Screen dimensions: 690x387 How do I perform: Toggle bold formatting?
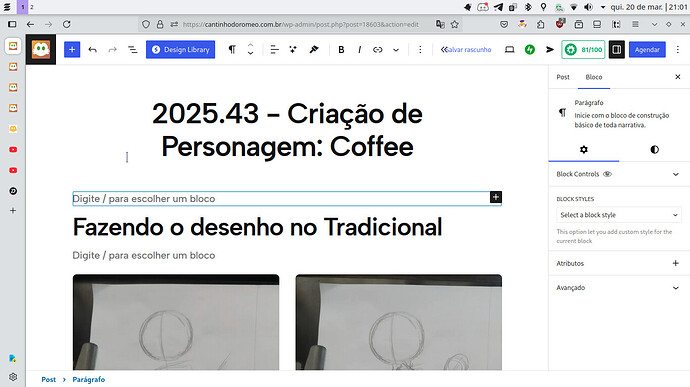coord(341,50)
